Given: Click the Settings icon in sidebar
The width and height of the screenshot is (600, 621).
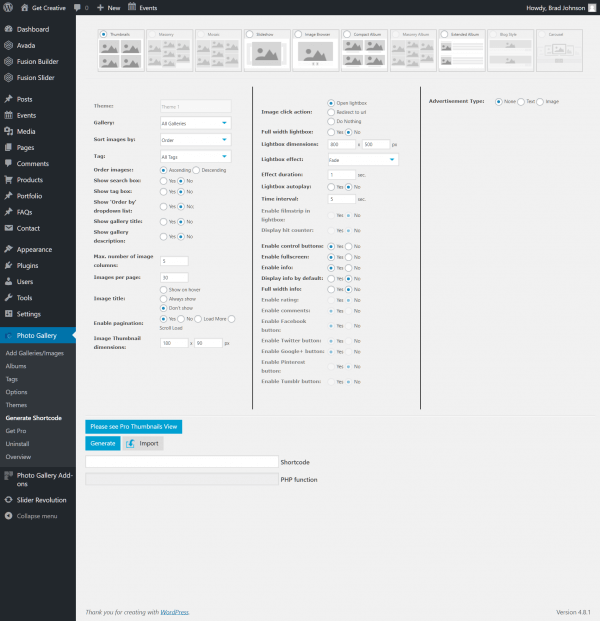Looking at the screenshot, I should click(x=8, y=314).
